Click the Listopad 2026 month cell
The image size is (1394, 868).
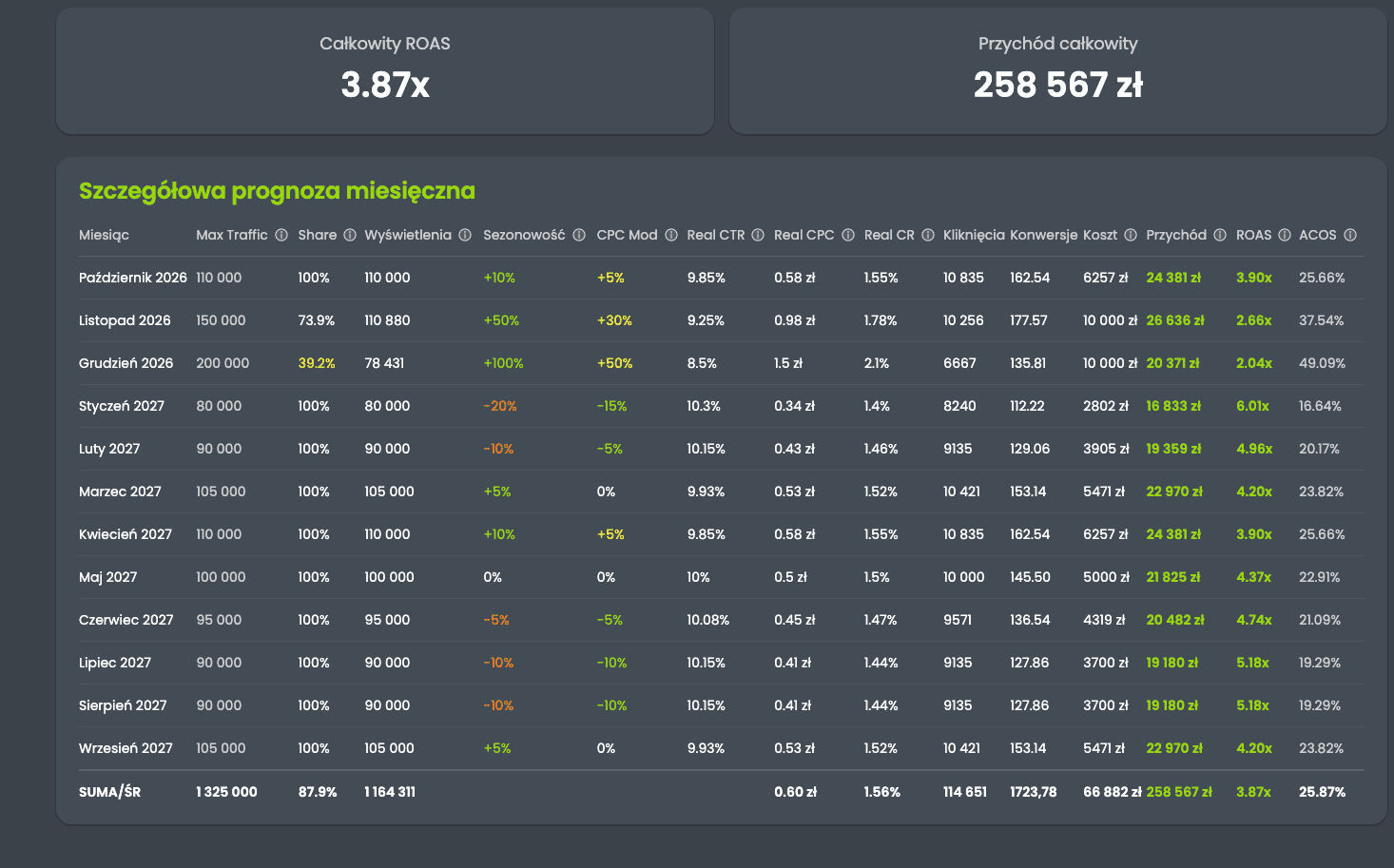[x=125, y=320]
